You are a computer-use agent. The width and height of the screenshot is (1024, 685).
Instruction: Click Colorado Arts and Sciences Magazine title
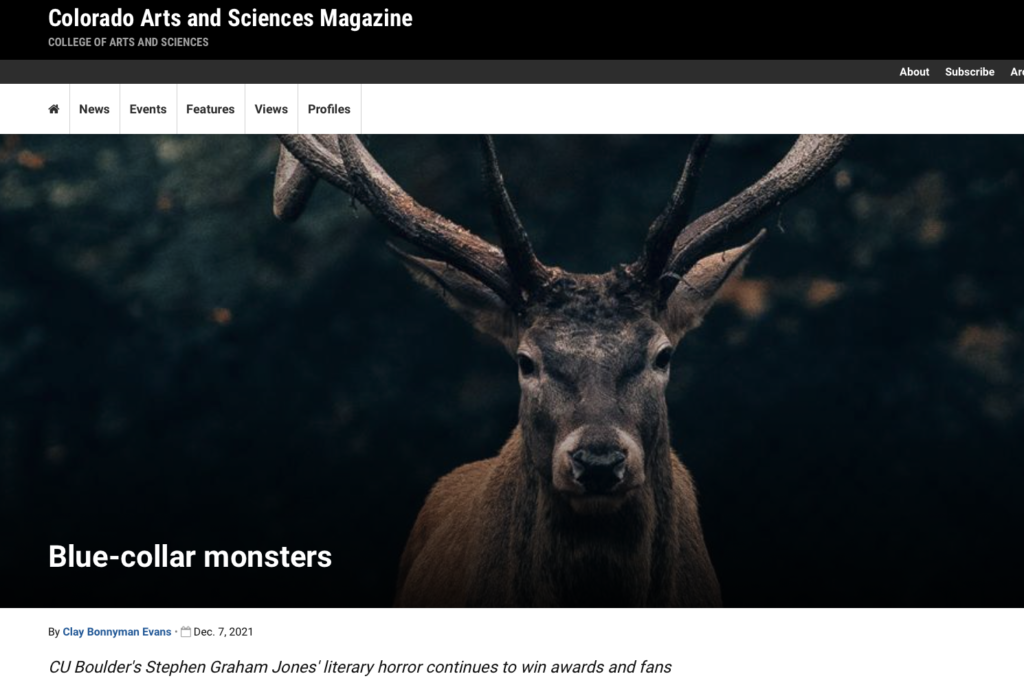pos(230,18)
